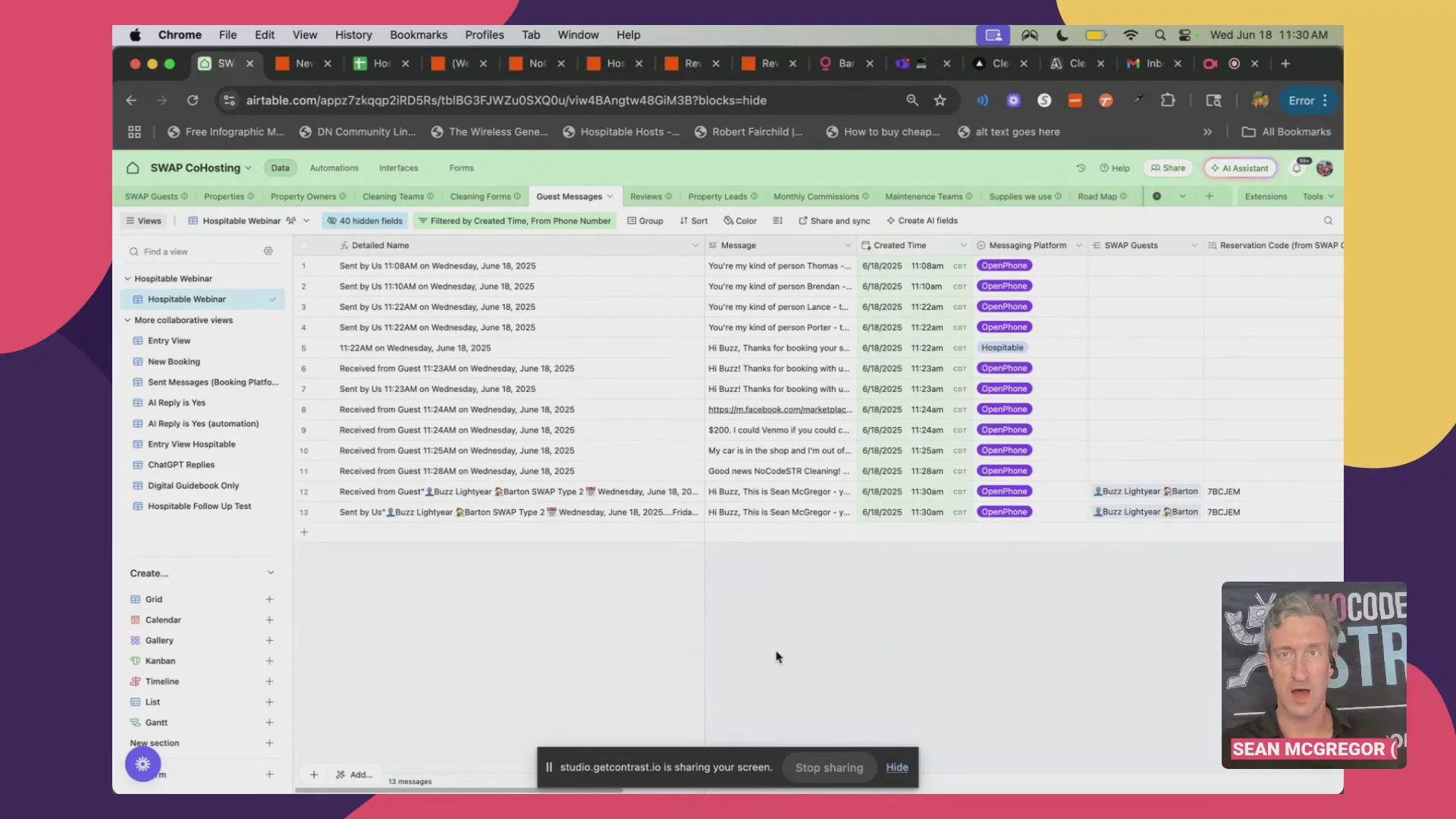The height and width of the screenshot is (819, 1456).
Task: Switch to the Interfaces tab
Action: [x=398, y=168]
